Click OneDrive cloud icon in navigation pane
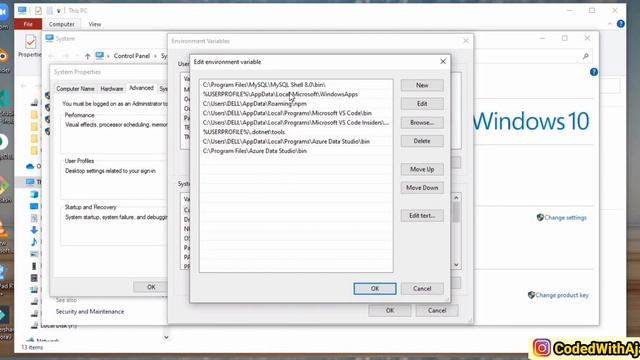 (30, 166)
